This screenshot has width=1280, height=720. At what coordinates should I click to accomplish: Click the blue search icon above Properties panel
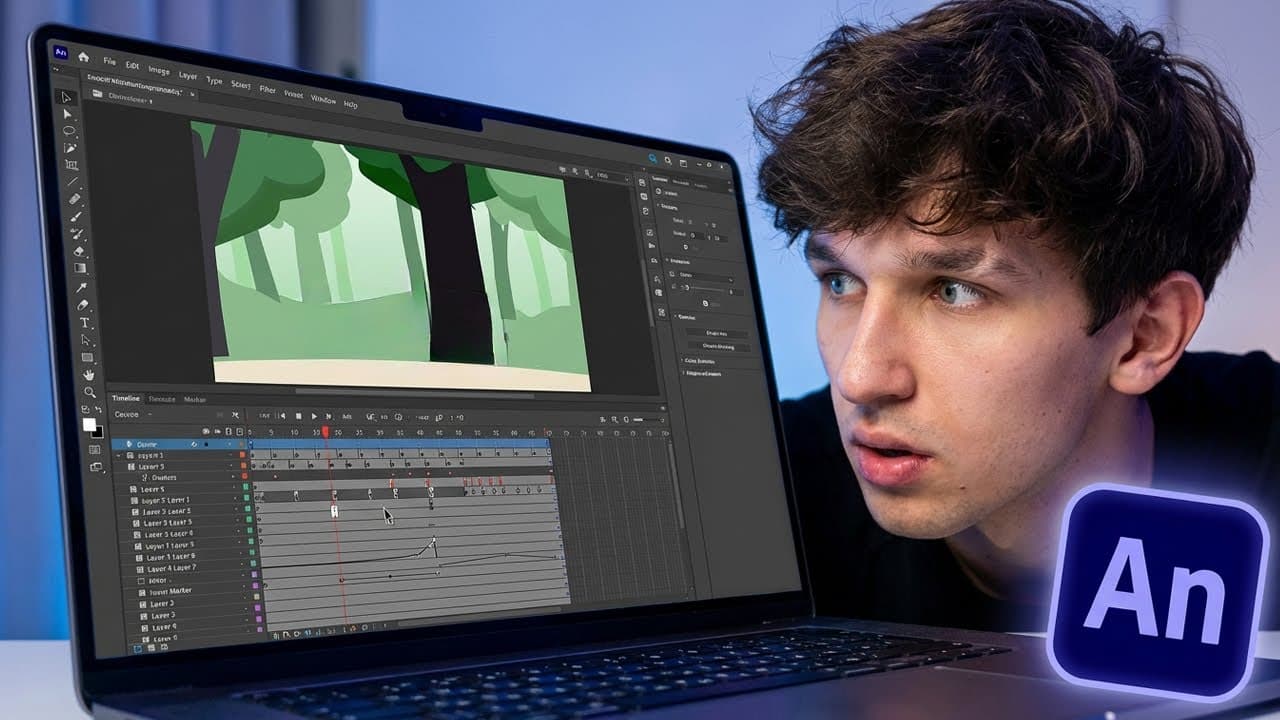point(654,157)
